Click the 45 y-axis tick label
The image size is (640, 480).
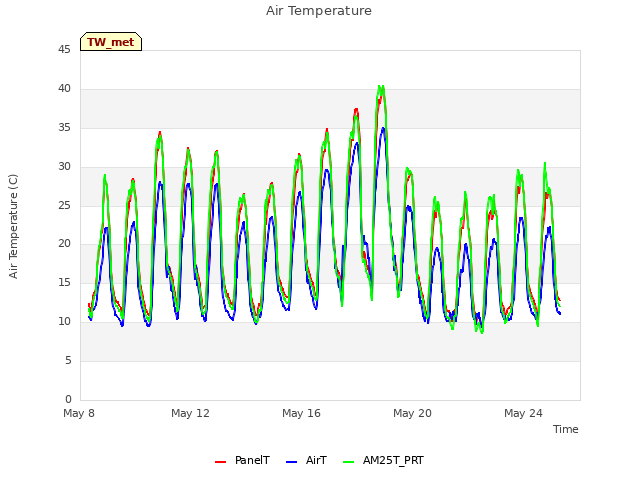64,49
